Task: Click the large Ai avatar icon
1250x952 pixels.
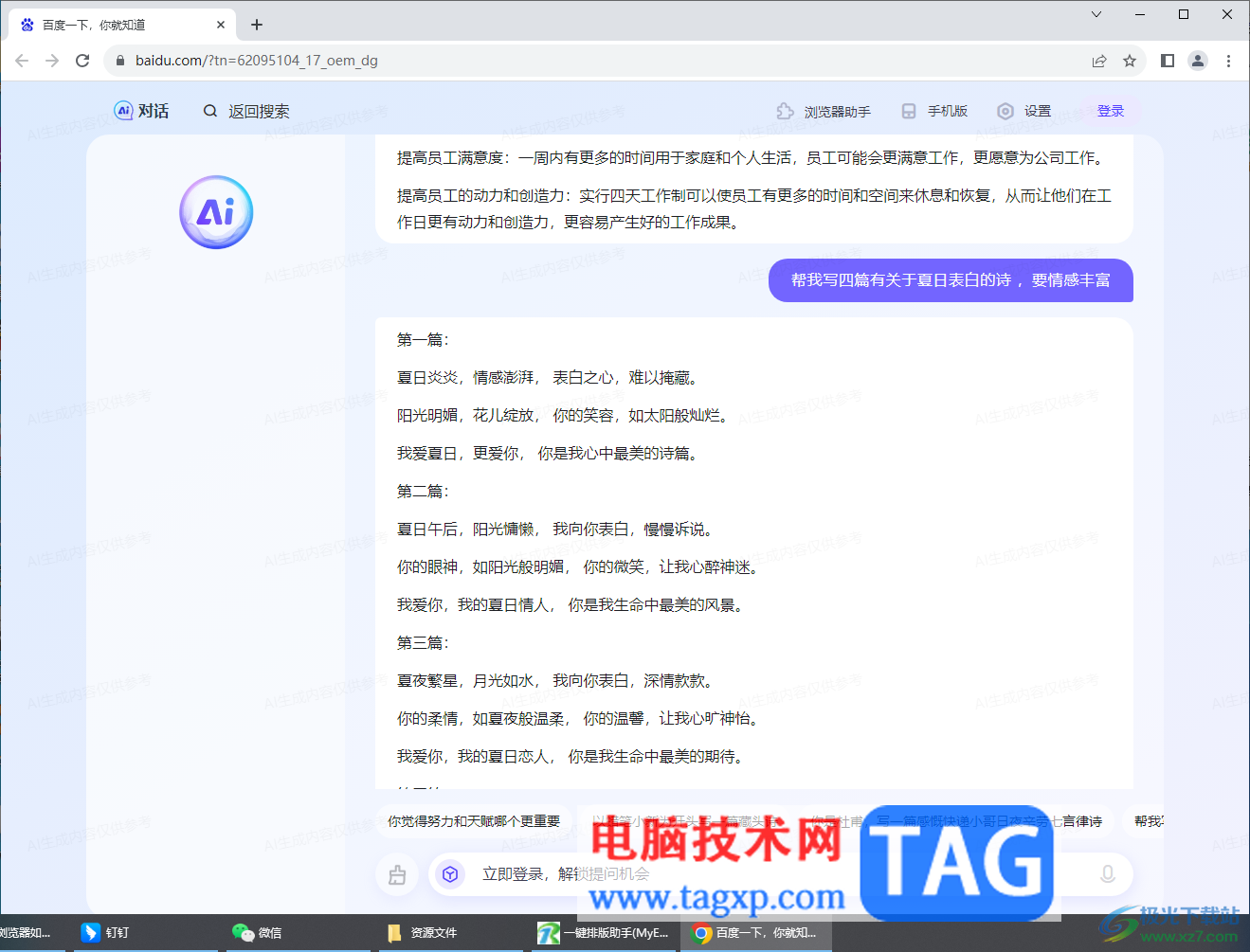Action: [x=216, y=212]
